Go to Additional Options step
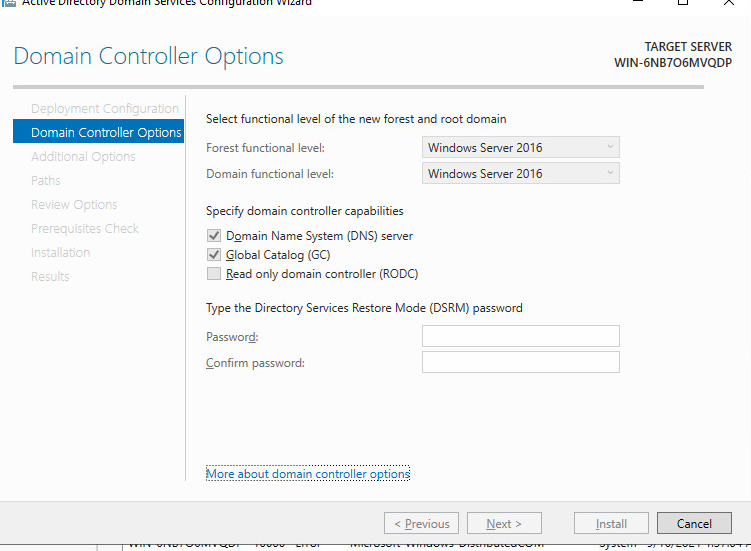751x551 pixels. (x=83, y=157)
